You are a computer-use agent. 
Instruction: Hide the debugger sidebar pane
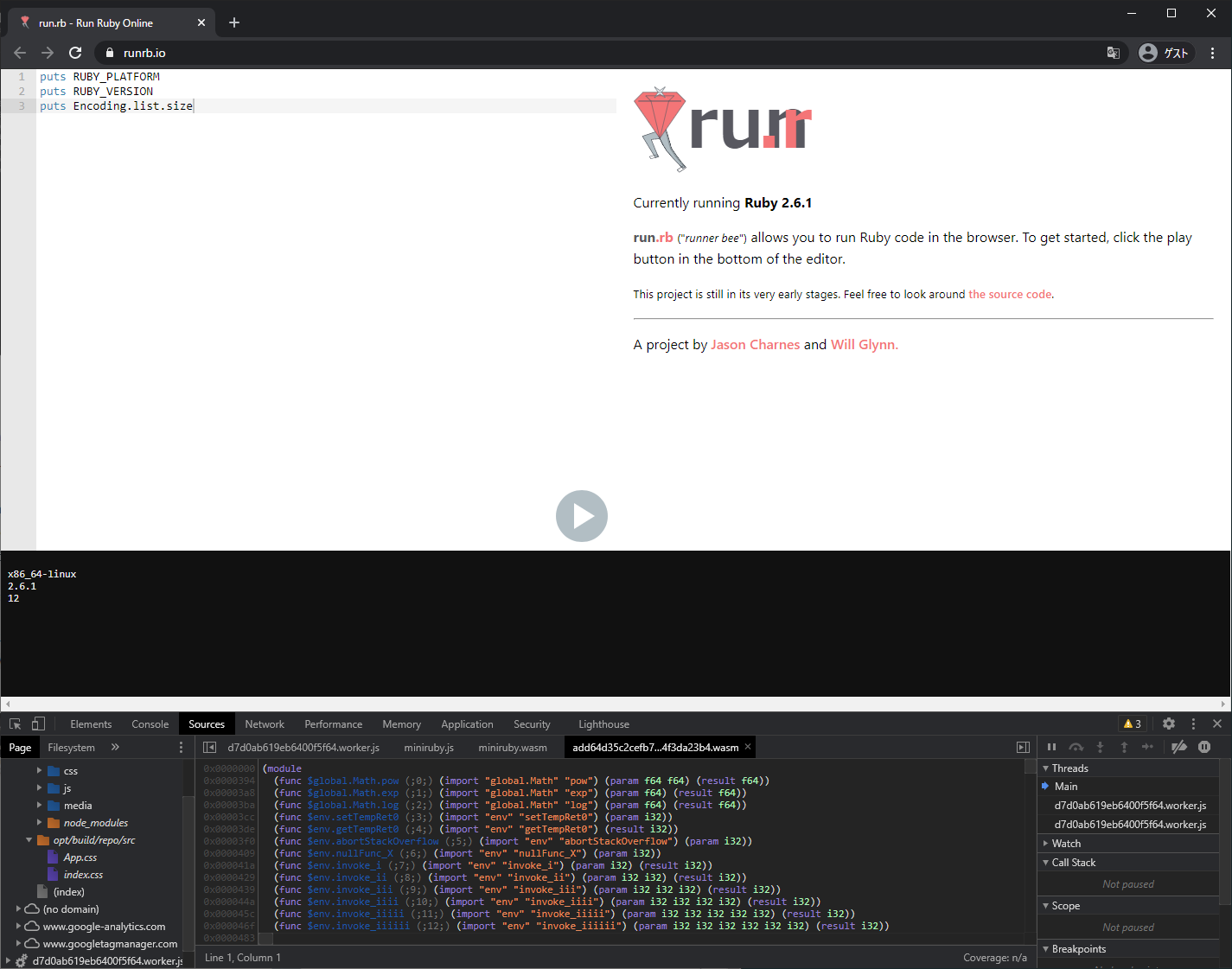[x=1023, y=748]
